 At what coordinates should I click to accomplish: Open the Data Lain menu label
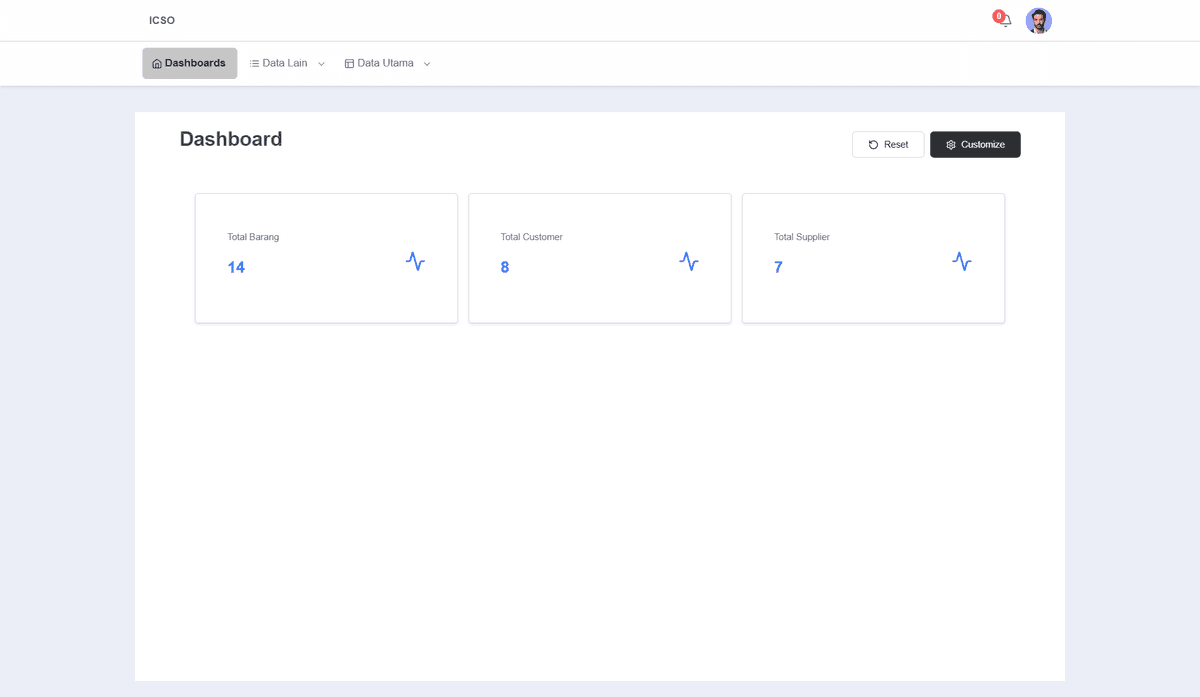284,63
